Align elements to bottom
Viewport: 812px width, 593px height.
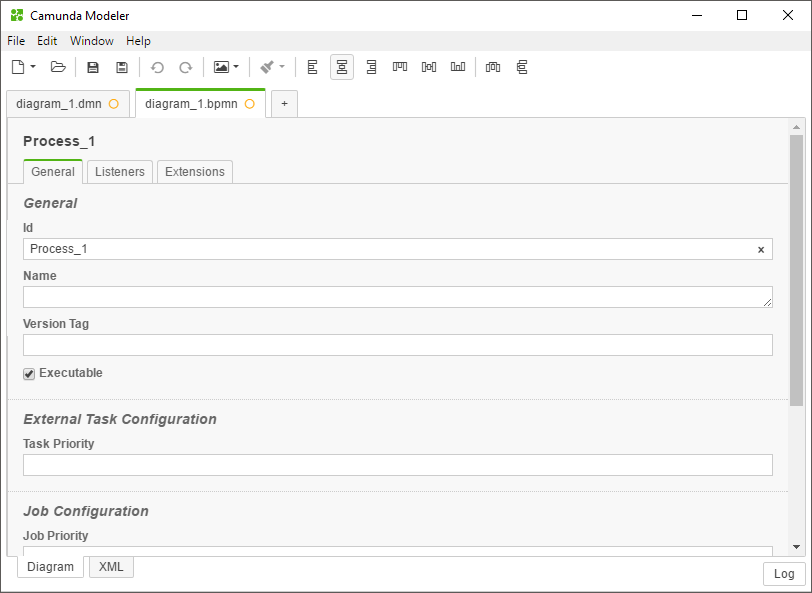click(x=458, y=67)
